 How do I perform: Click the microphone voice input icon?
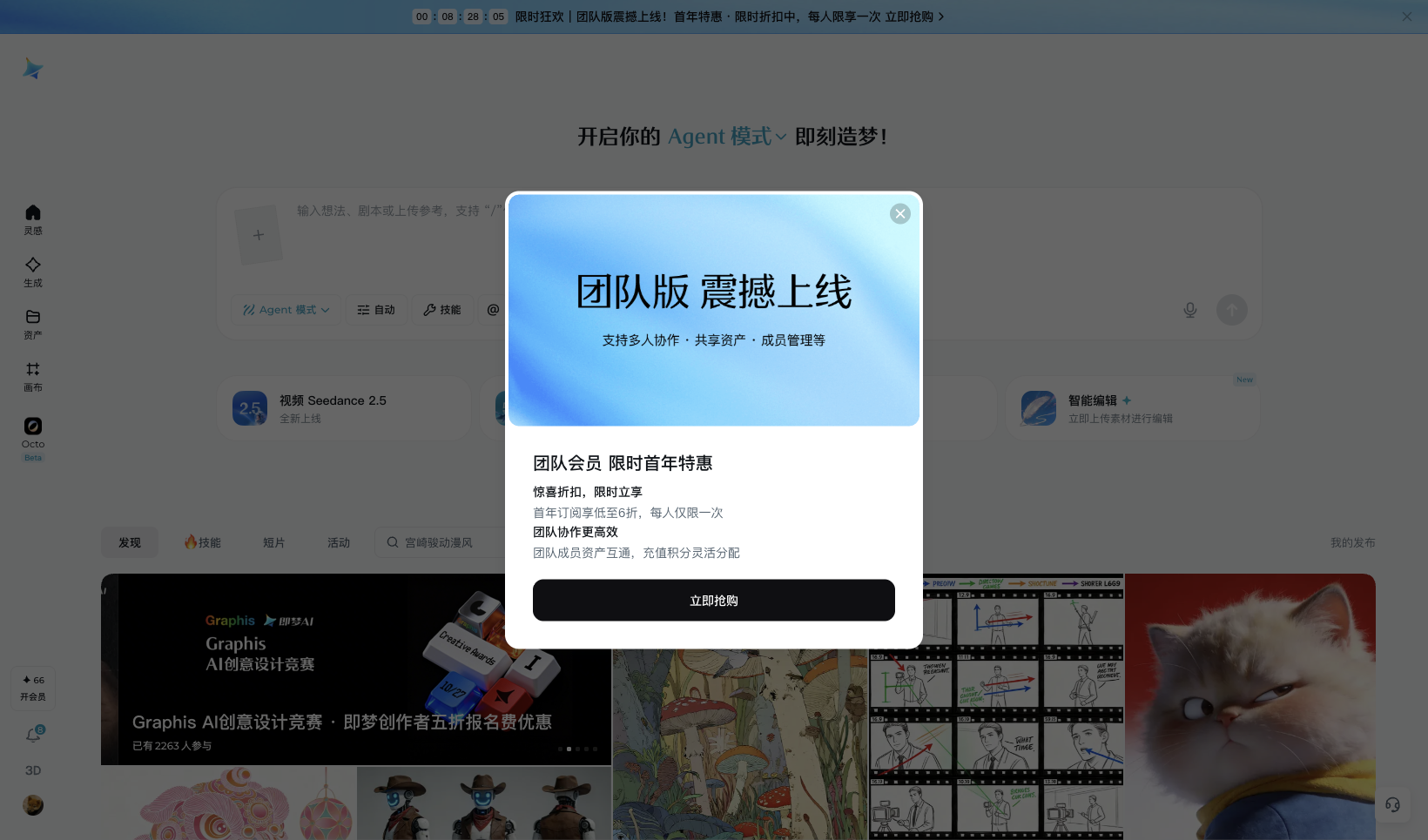1190,310
